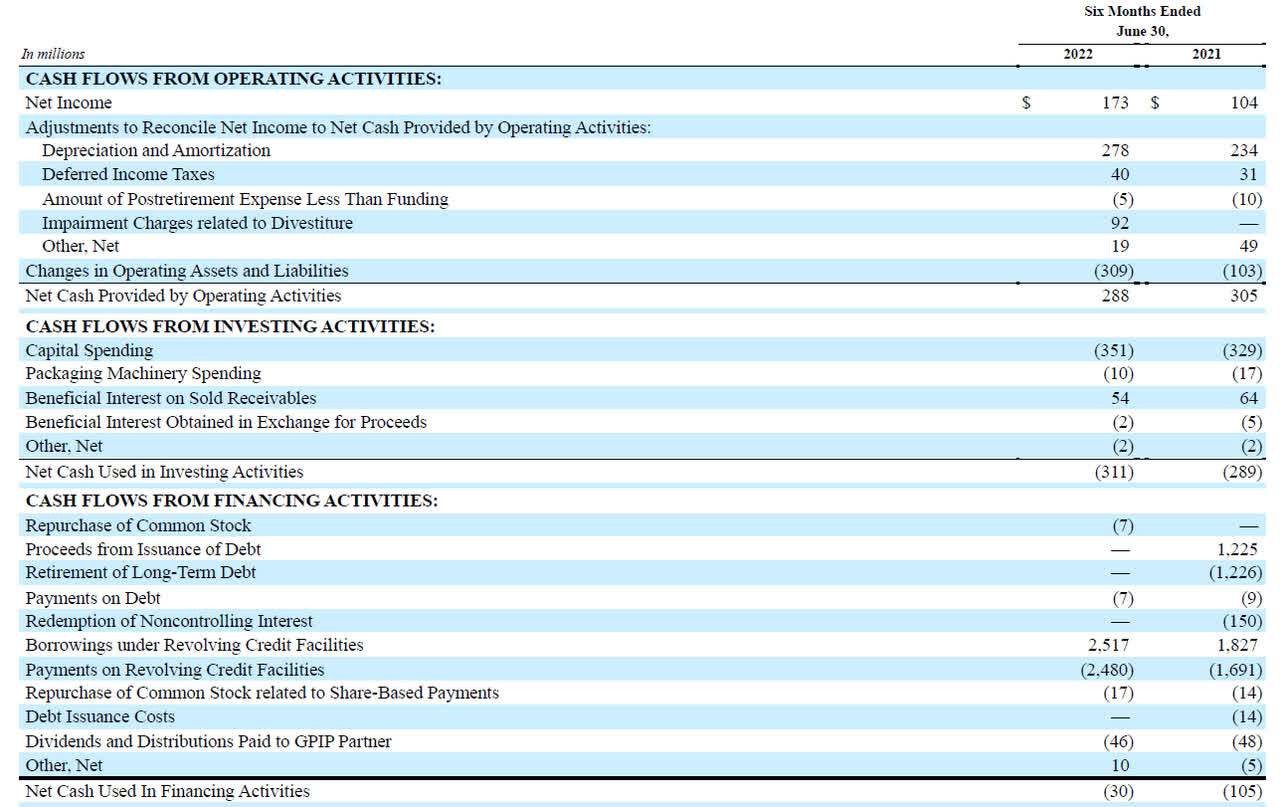Click Beneficial Interest 2022 value 54

1120,398
